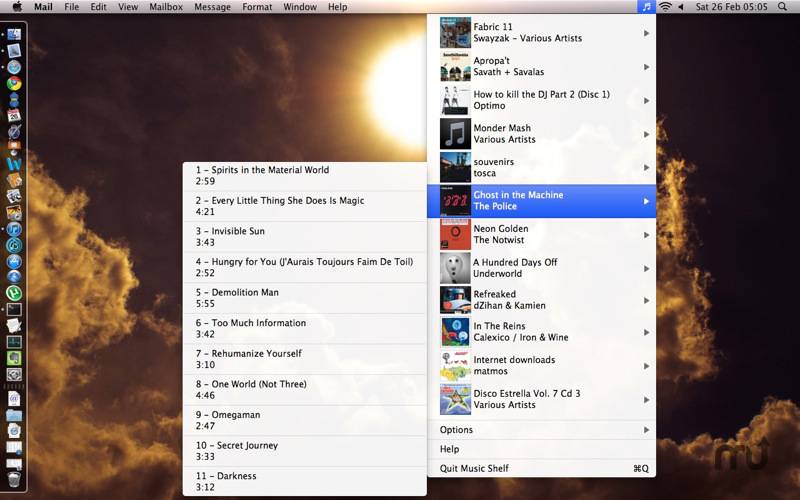Open iTunes from the dock
The width and height of the screenshot is (800, 500).
pos(14,229)
